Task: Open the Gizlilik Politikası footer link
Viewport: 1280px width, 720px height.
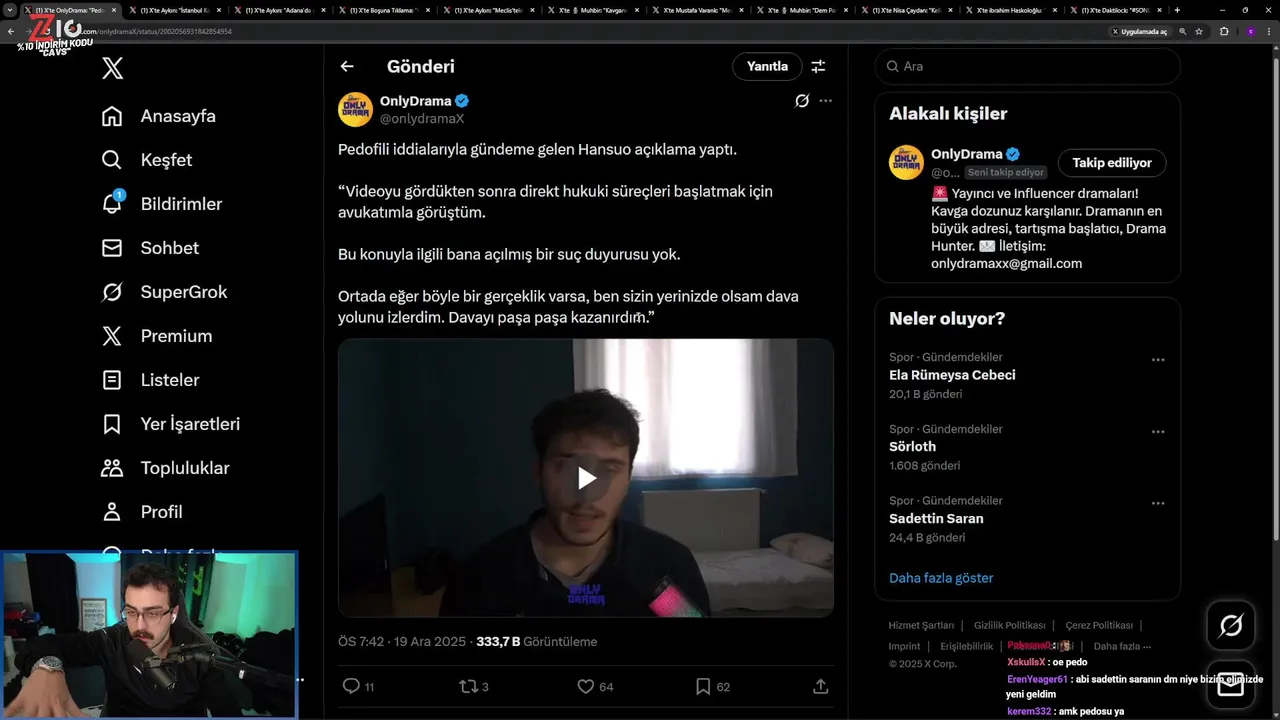Action: point(1010,625)
